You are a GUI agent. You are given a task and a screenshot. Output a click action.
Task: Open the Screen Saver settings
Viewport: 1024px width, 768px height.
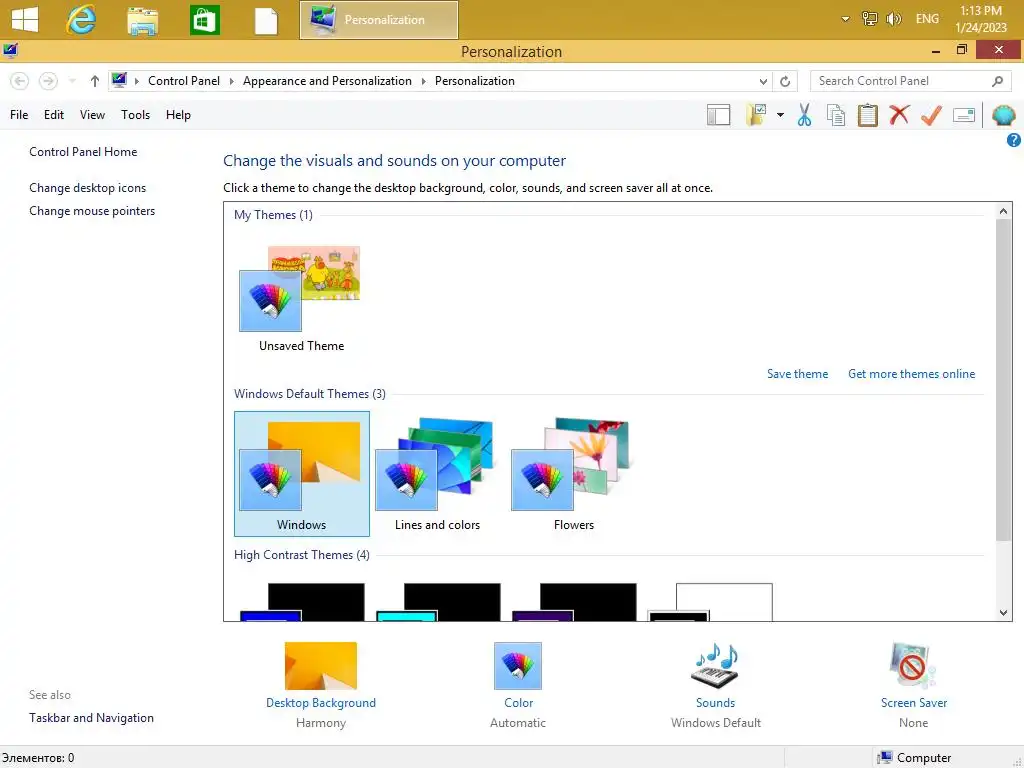(914, 686)
